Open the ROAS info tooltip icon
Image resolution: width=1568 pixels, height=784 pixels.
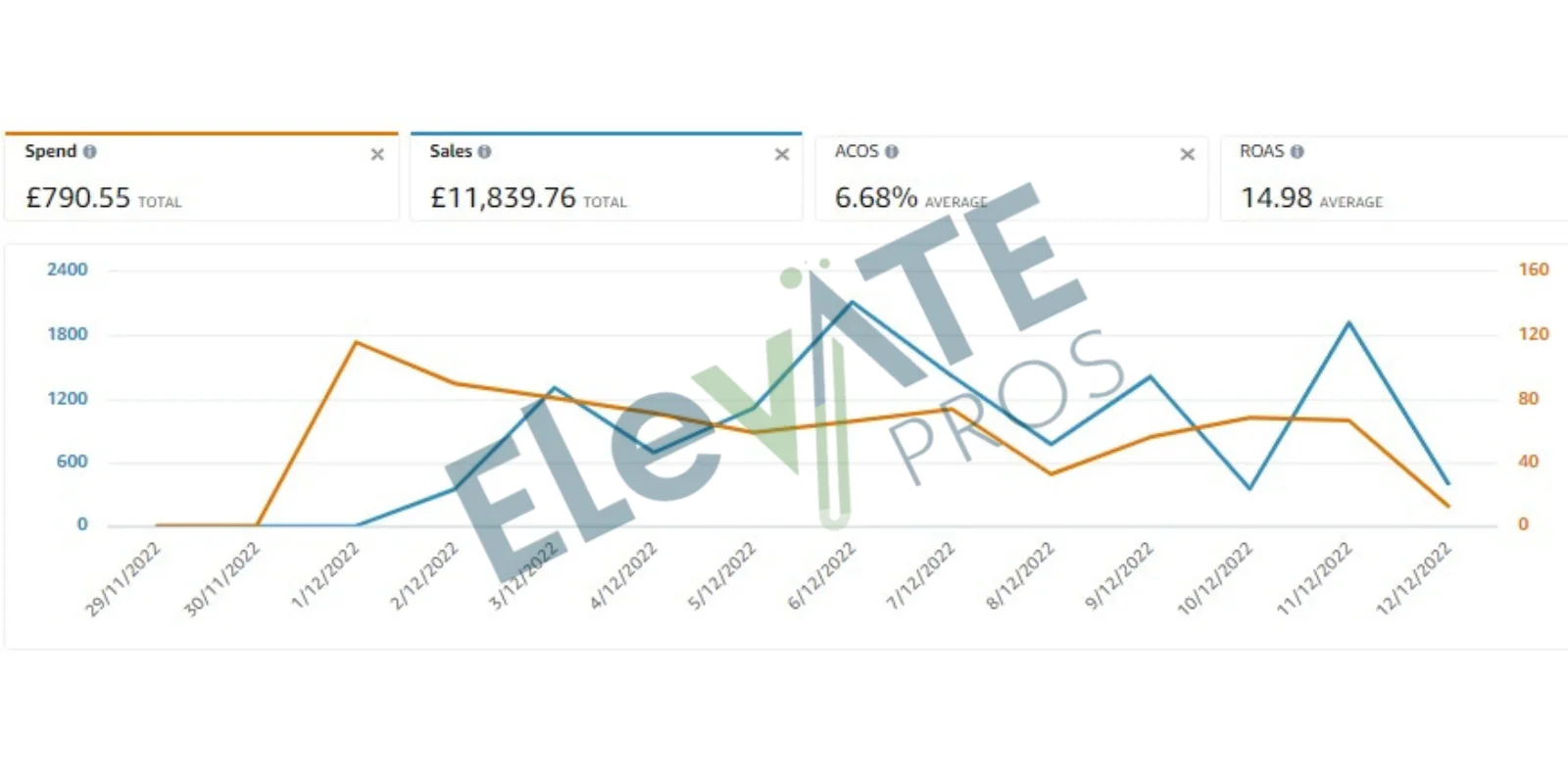1297,152
